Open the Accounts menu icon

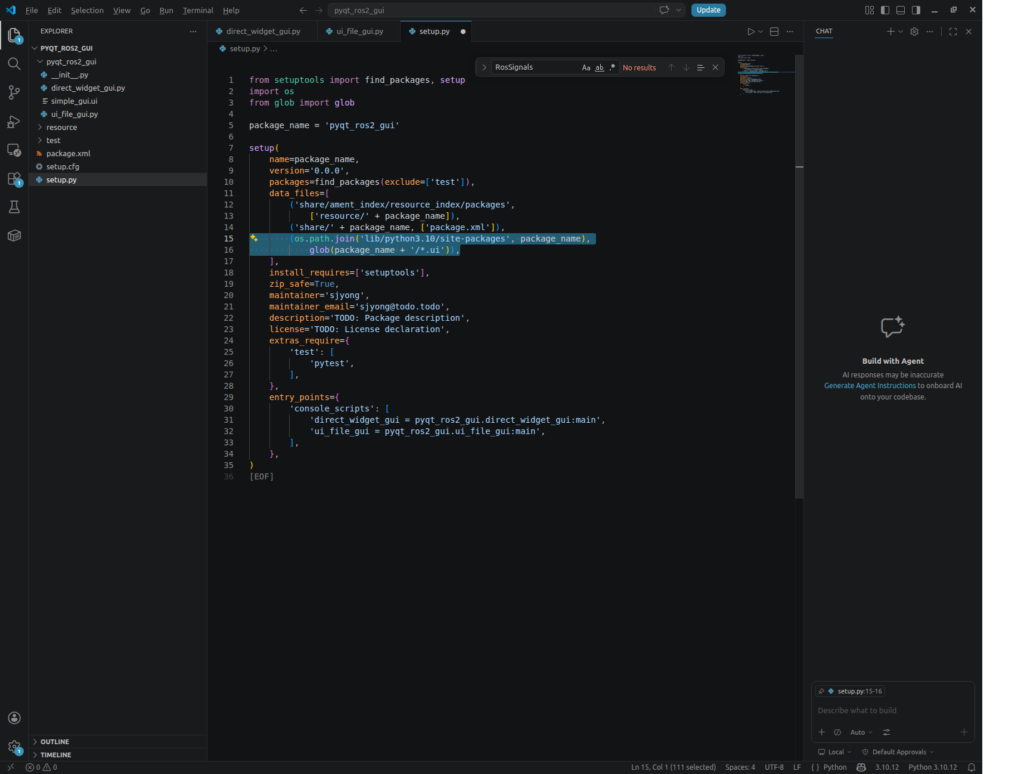pos(14,718)
